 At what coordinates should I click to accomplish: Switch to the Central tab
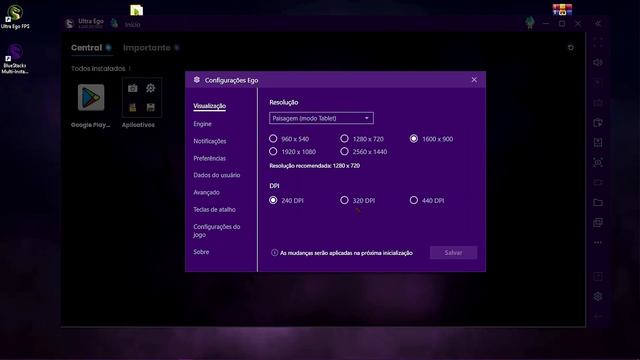click(x=87, y=48)
